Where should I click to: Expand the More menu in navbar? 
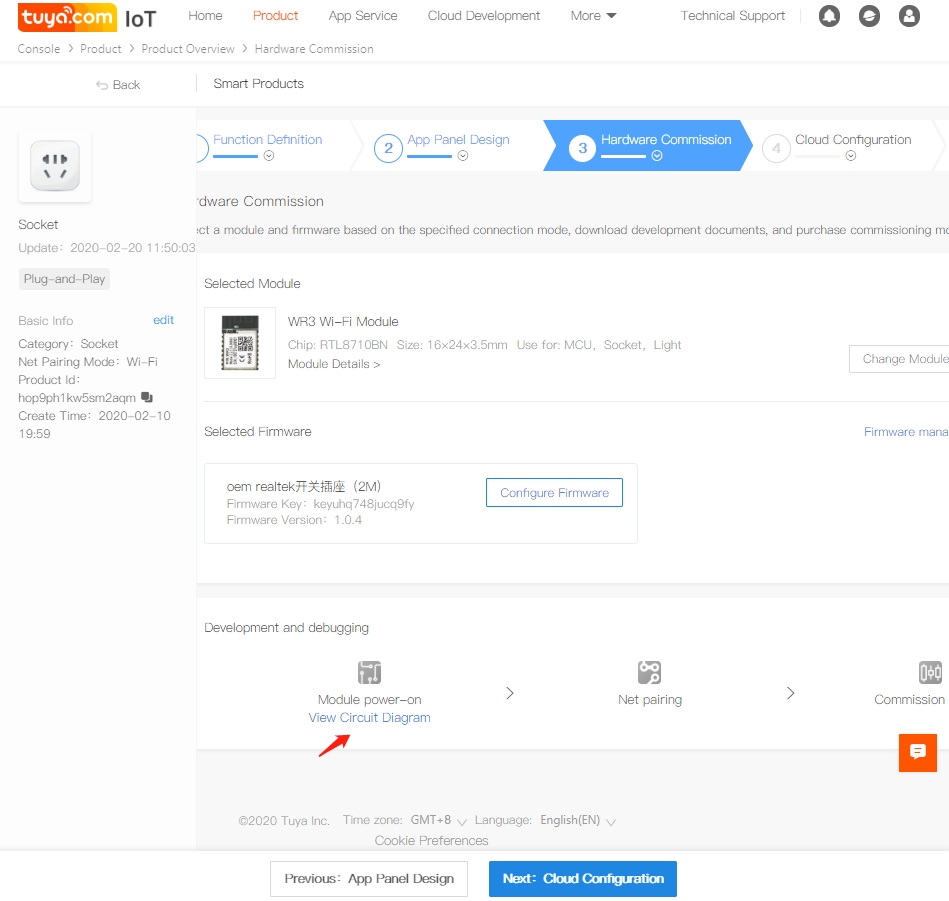(593, 16)
